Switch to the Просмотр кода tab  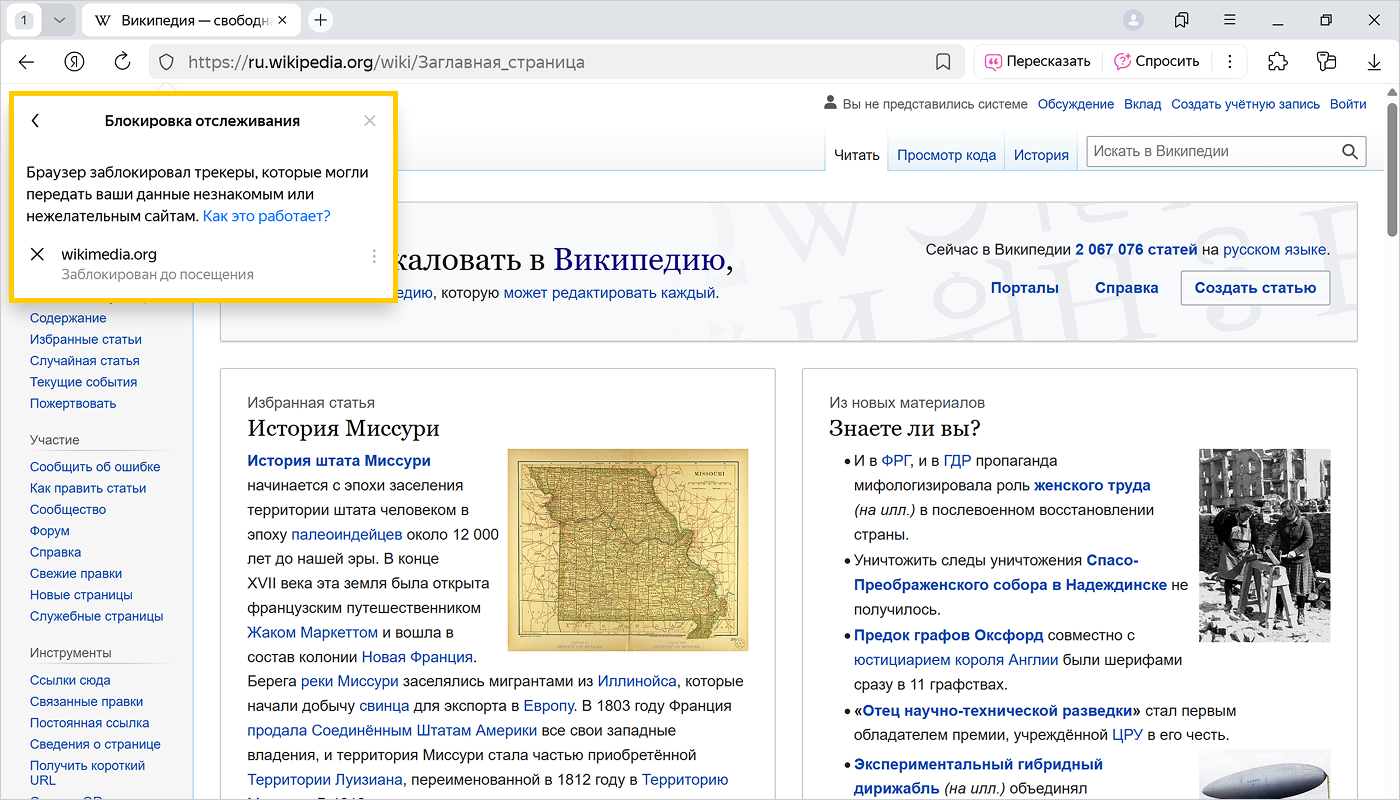(x=946, y=155)
